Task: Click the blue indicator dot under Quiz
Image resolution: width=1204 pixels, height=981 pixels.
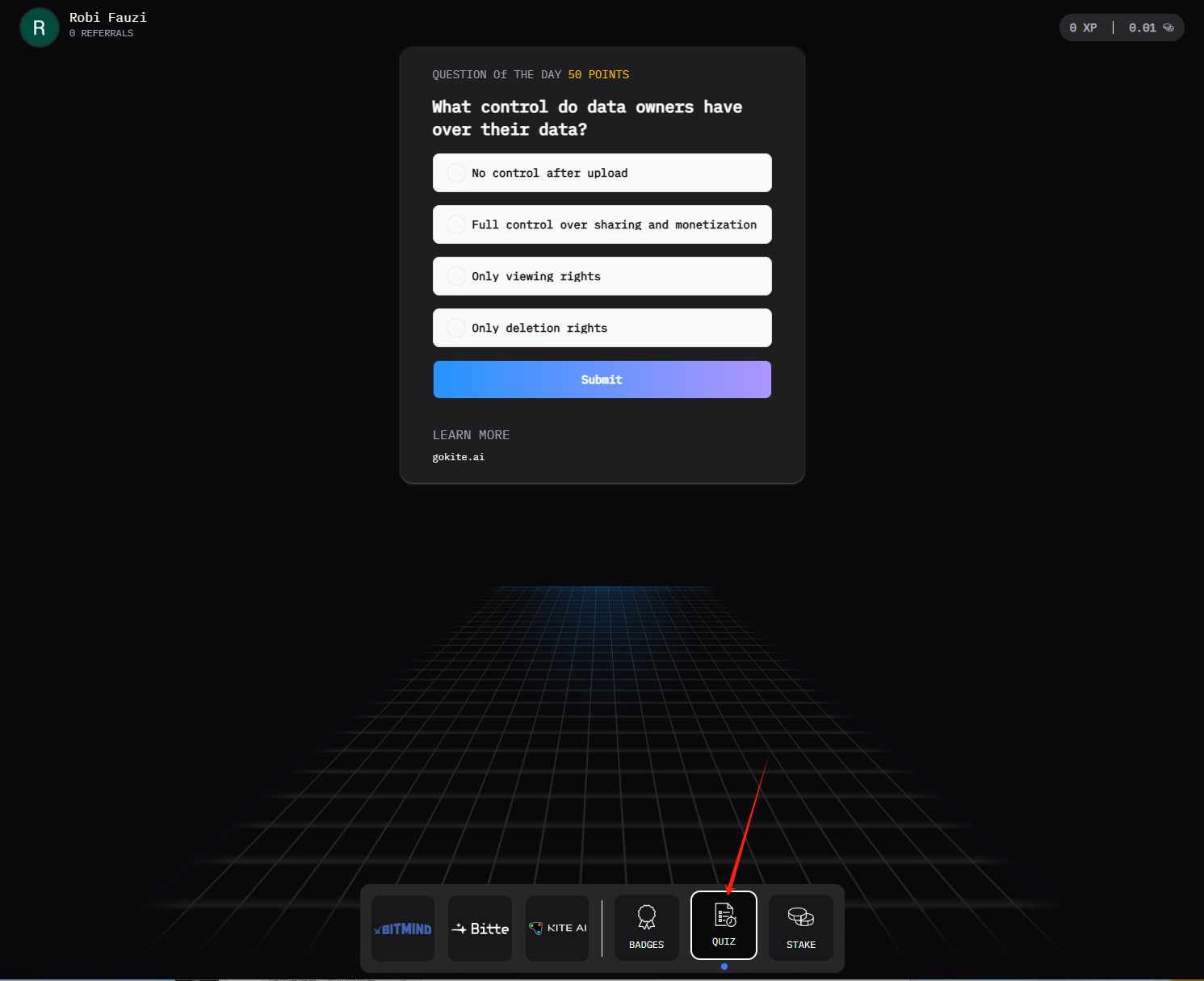Action: point(724,966)
